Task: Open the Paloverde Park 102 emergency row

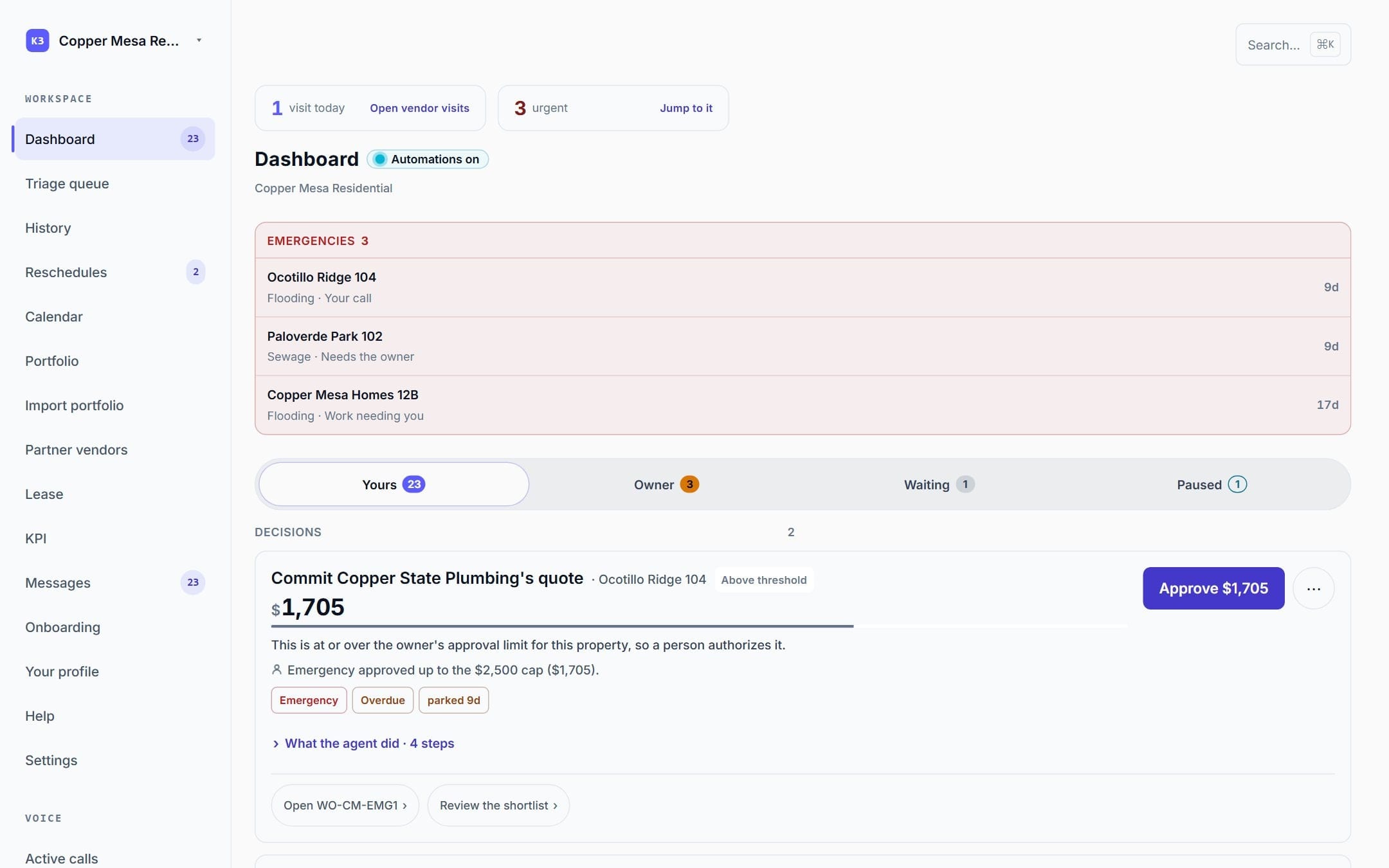Action: pyautogui.click(x=803, y=346)
